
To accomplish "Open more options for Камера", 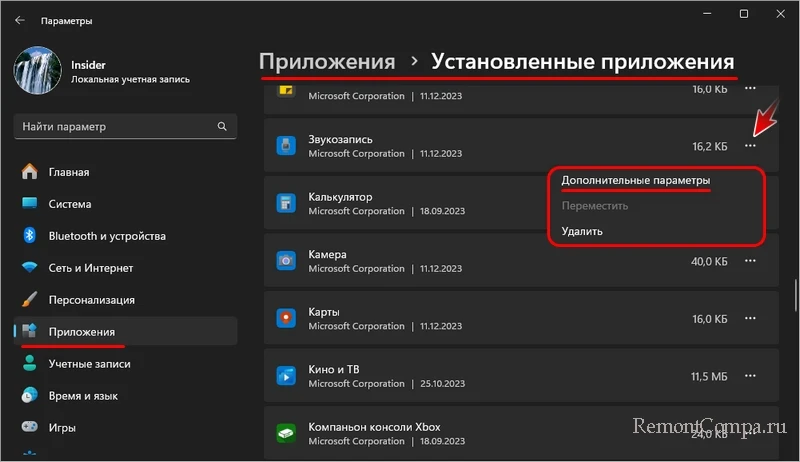I will coord(750,261).
